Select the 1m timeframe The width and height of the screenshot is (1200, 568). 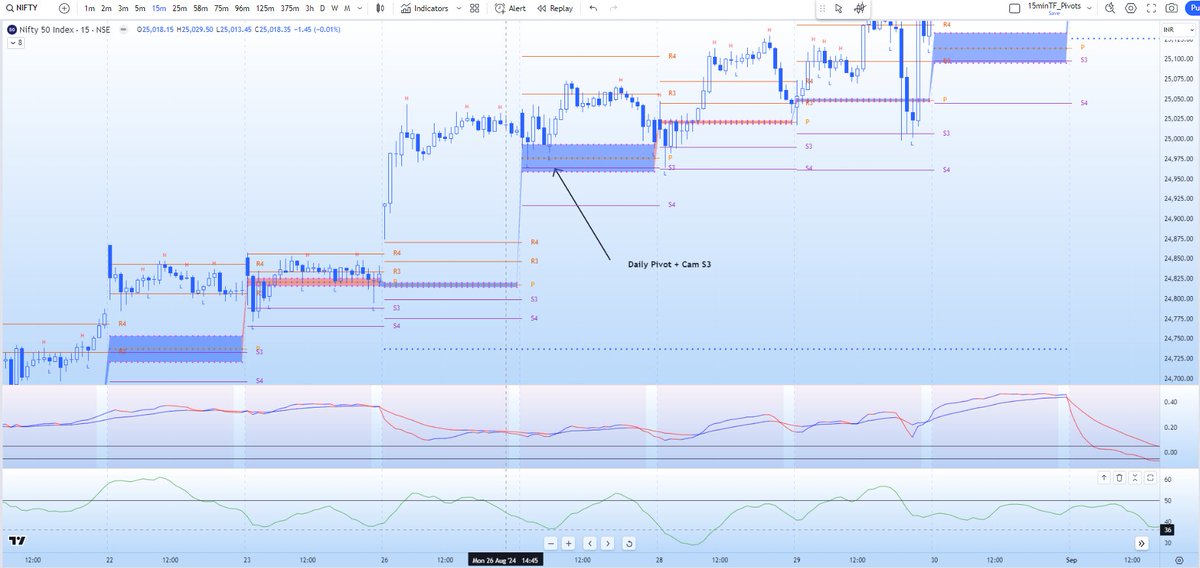point(89,8)
